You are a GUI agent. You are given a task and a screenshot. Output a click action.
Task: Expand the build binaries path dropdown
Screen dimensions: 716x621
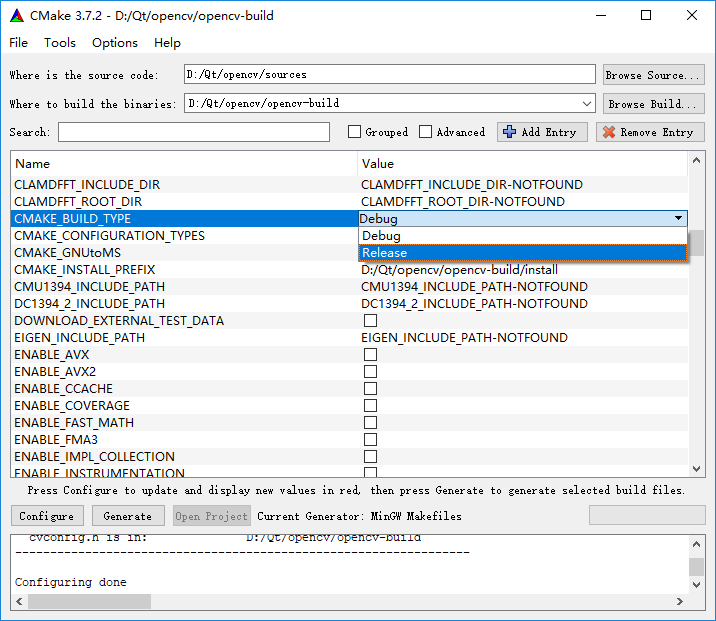point(587,104)
